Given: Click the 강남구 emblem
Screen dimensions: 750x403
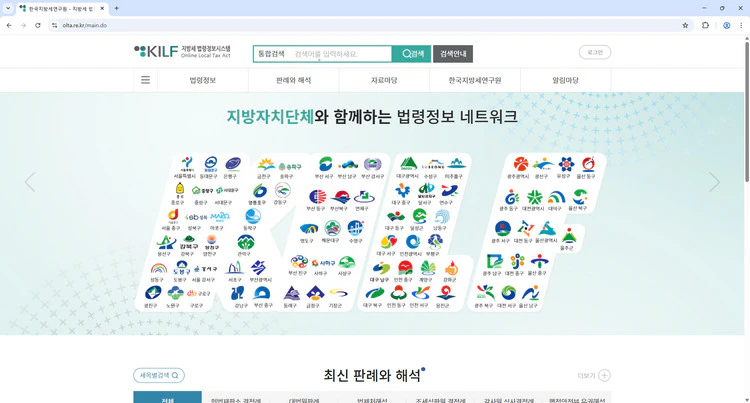Looking at the screenshot, I should (x=237, y=293).
